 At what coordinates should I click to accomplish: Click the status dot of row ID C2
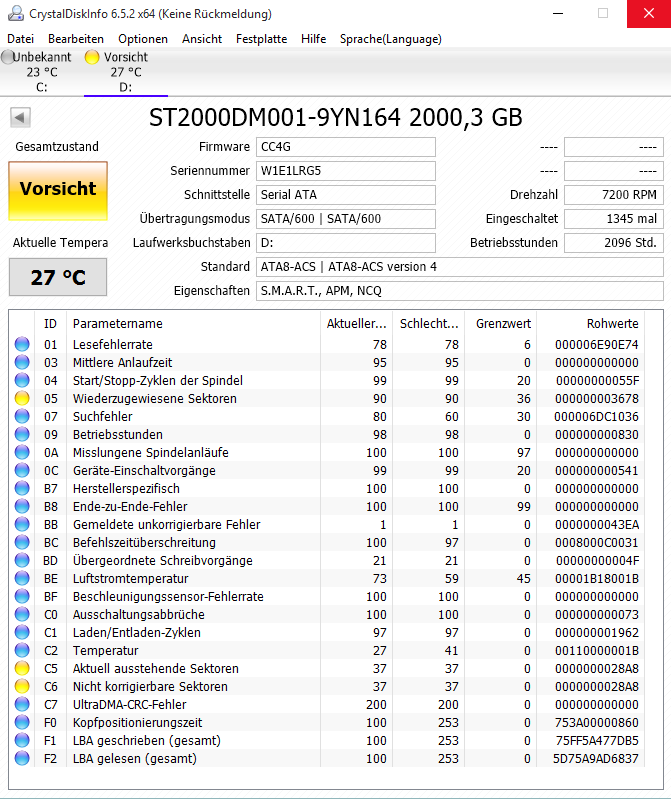tap(22, 650)
